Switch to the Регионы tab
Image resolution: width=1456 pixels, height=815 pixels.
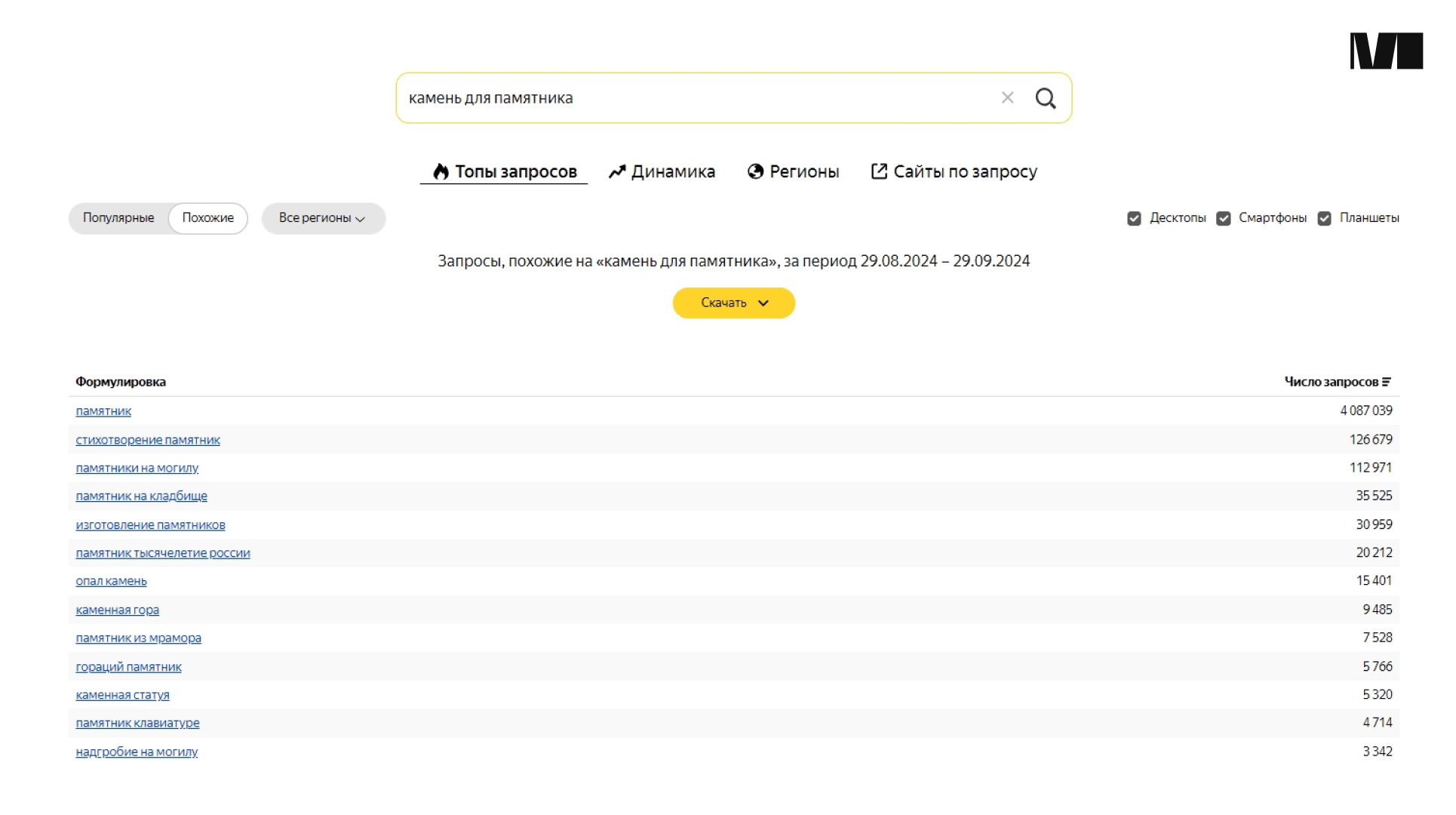point(803,172)
